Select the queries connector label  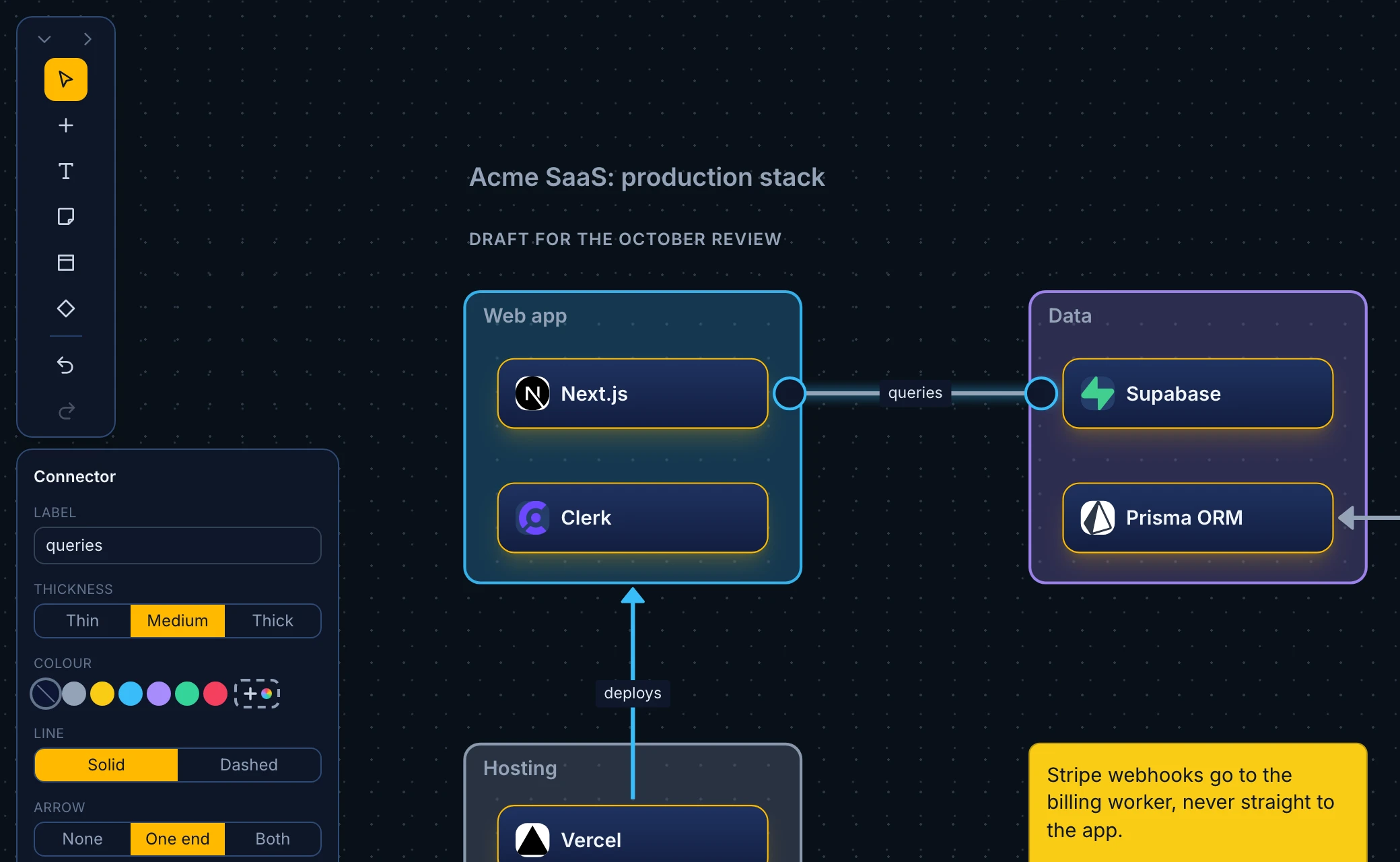[x=915, y=393]
